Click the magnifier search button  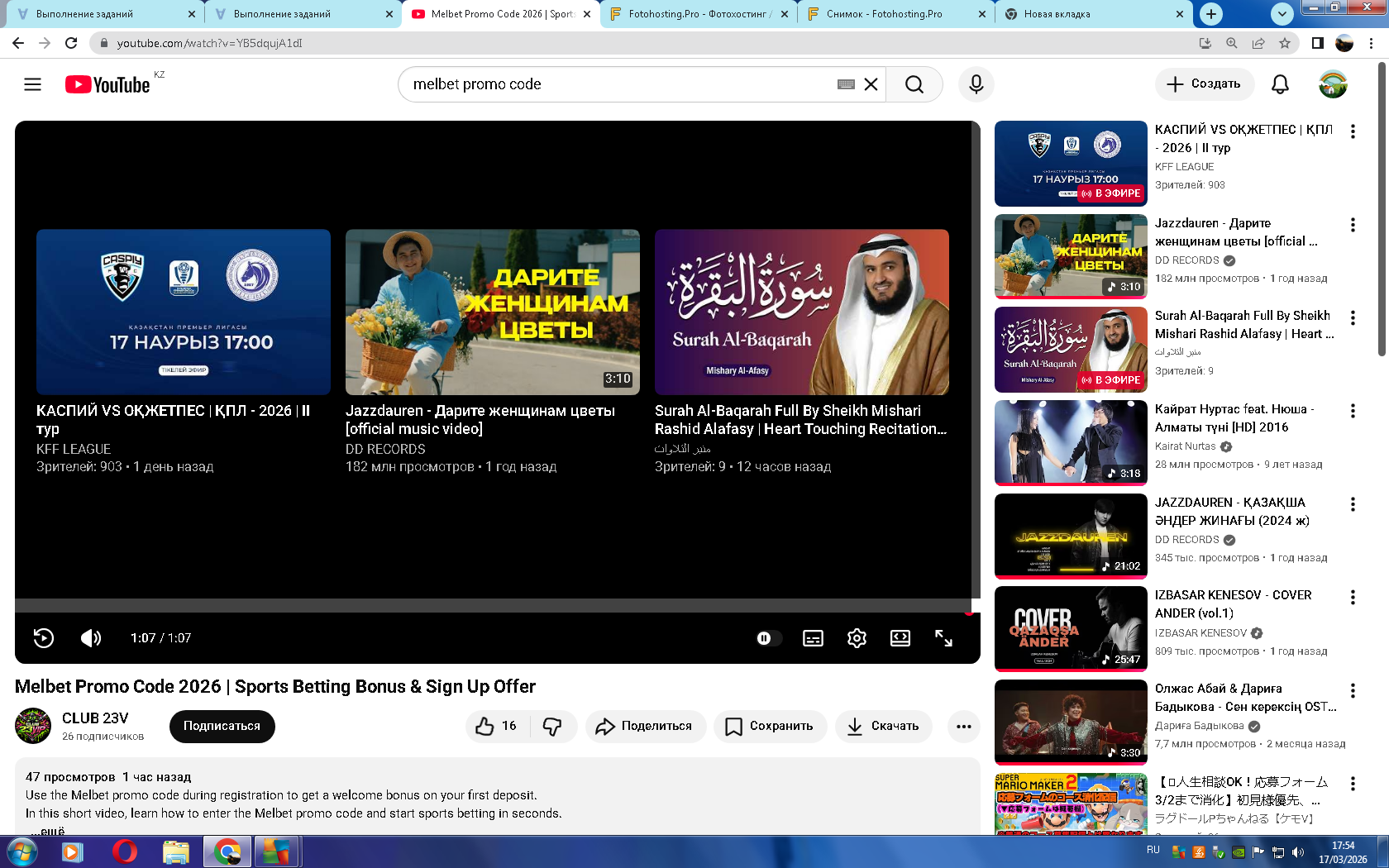point(914,84)
